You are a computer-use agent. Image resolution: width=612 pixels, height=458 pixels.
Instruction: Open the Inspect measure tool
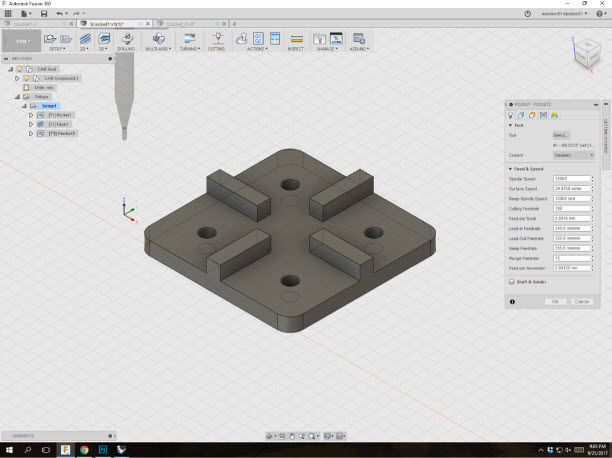(295, 40)
